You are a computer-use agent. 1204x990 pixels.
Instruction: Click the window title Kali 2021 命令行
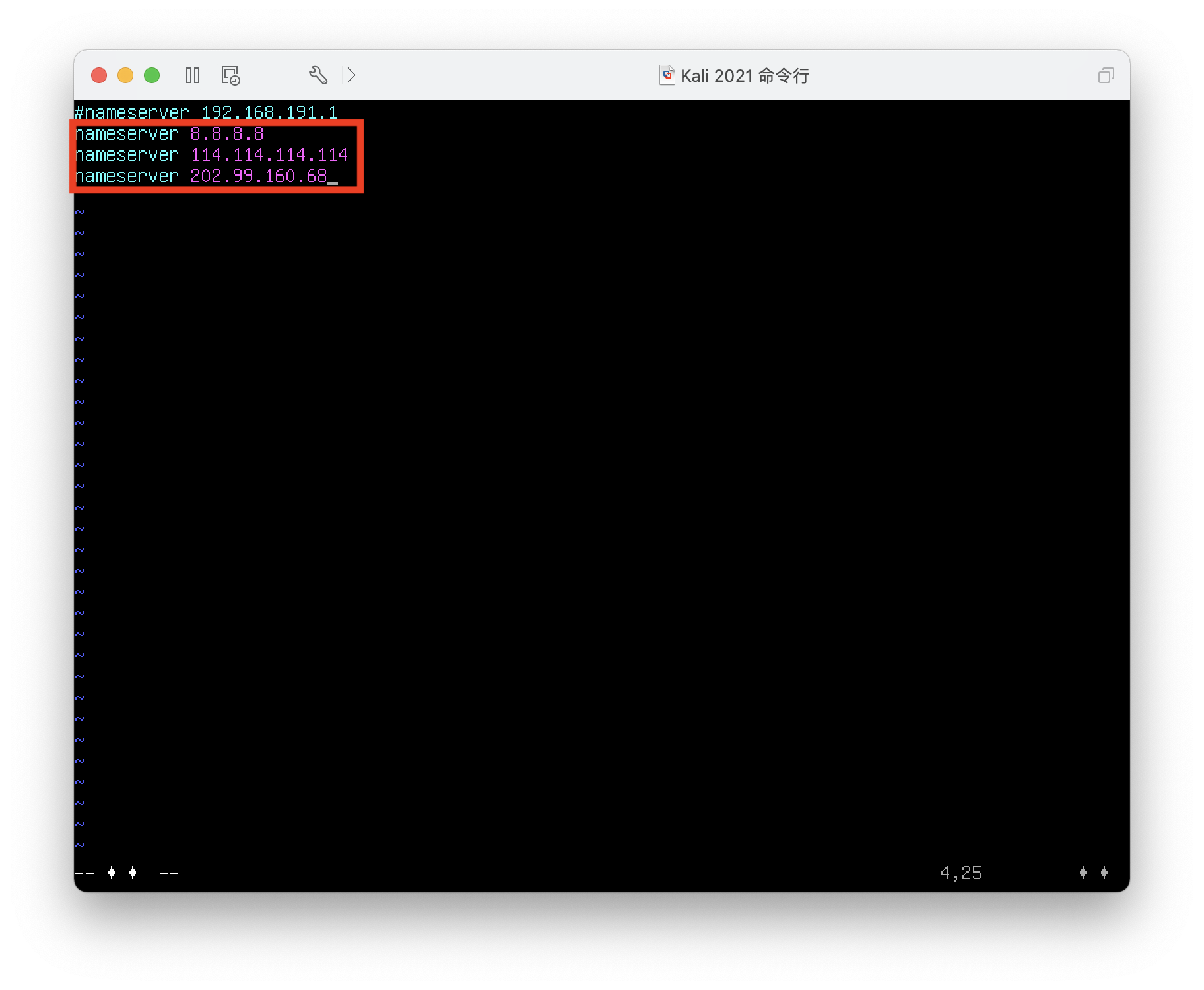click(745, 76)
